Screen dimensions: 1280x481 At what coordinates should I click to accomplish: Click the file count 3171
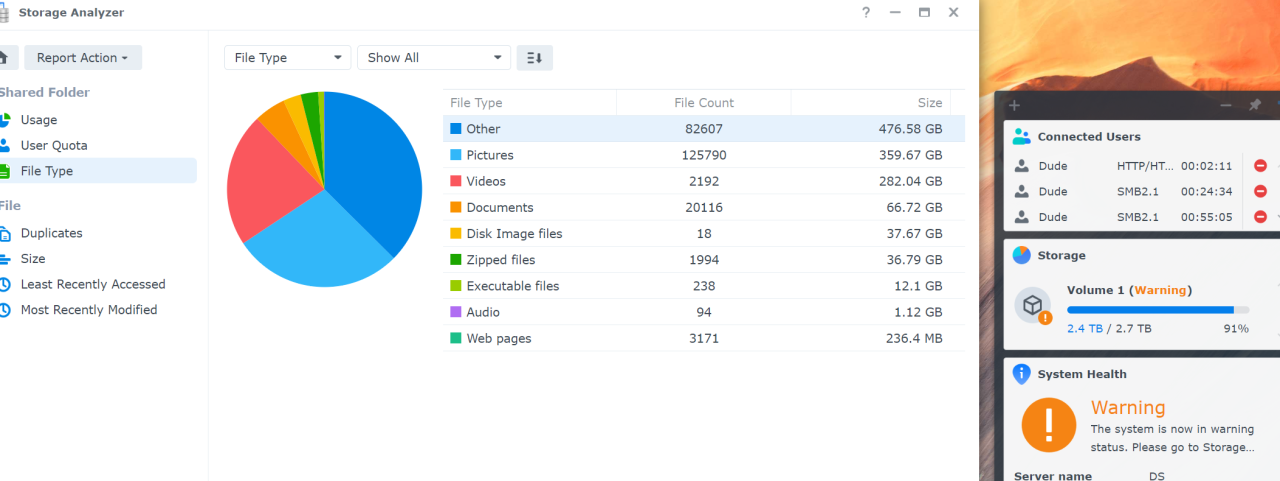704,338
